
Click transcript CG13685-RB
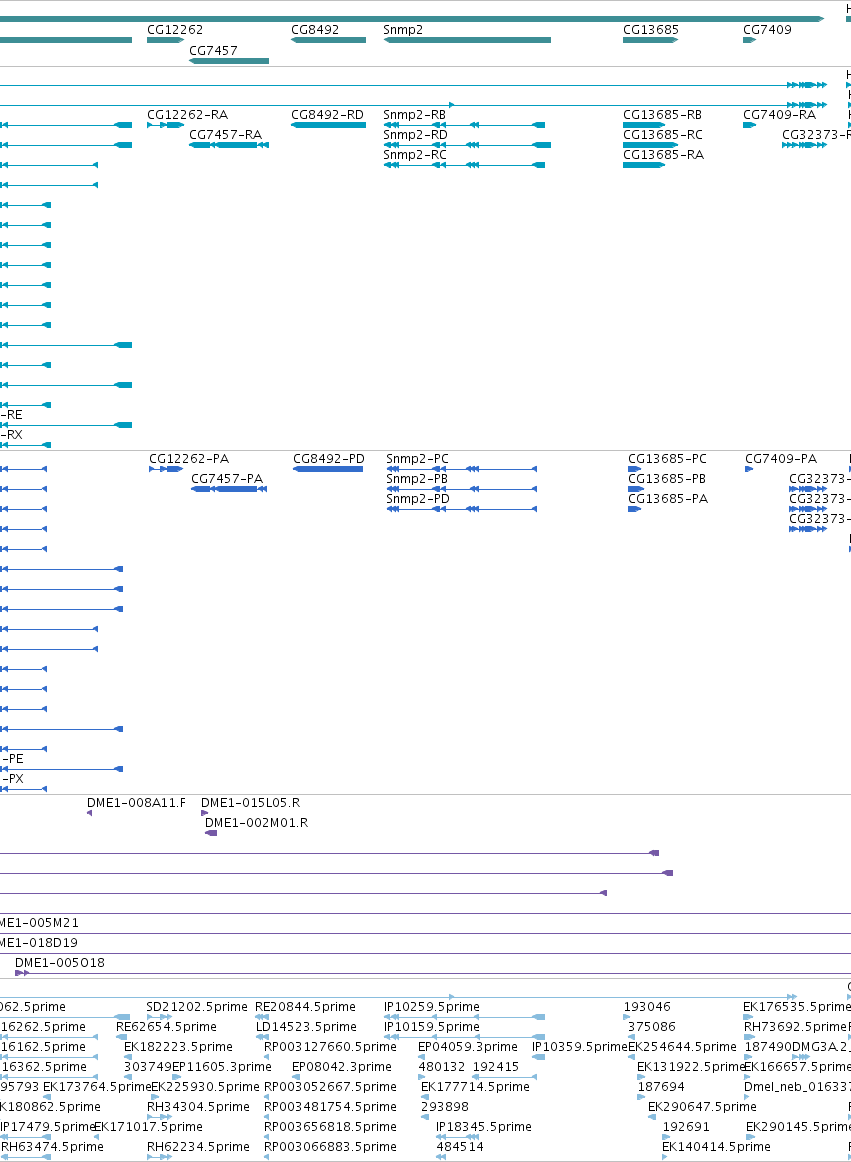(663, 115)
